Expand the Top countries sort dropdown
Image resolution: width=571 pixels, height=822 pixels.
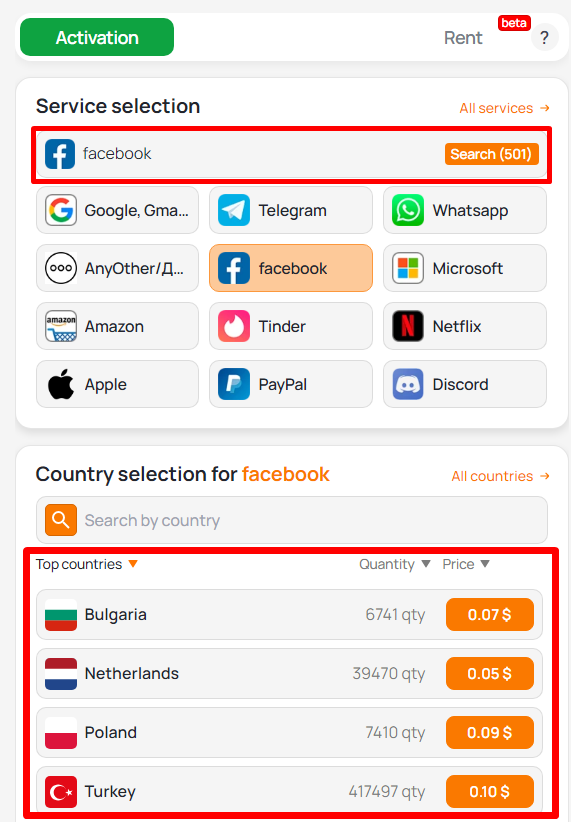coord(87,564)
